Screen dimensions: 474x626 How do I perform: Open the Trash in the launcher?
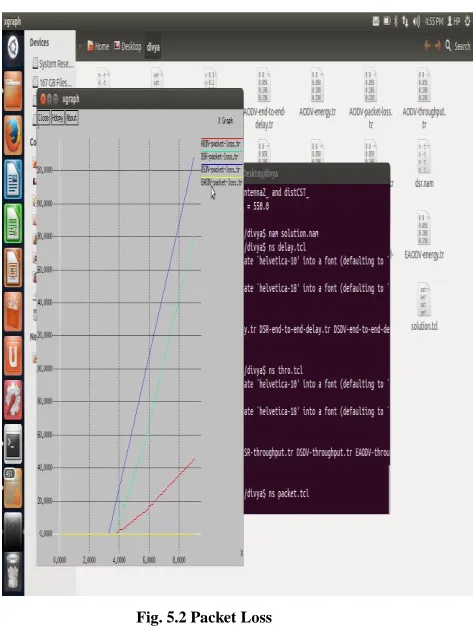(x=13, y=571)
